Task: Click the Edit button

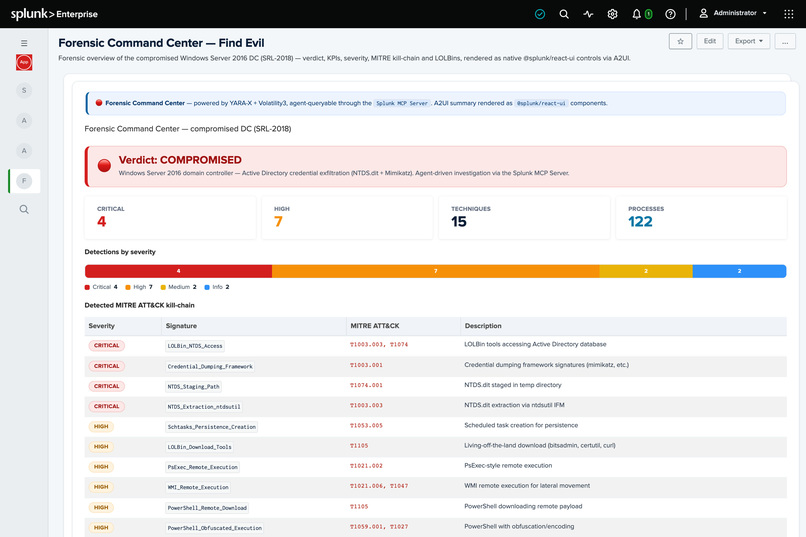Action: 710,41
